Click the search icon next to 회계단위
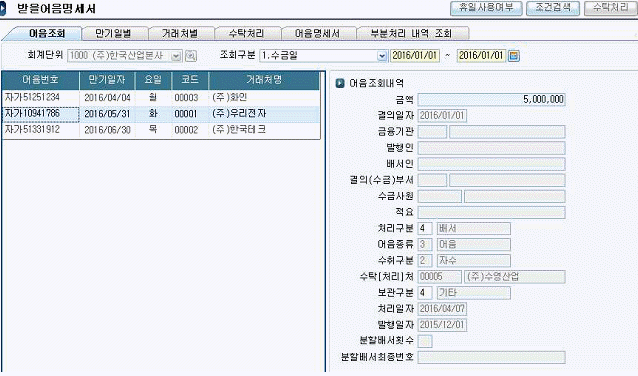Viewport: 638px width, 376px height. tap(191, 56)
